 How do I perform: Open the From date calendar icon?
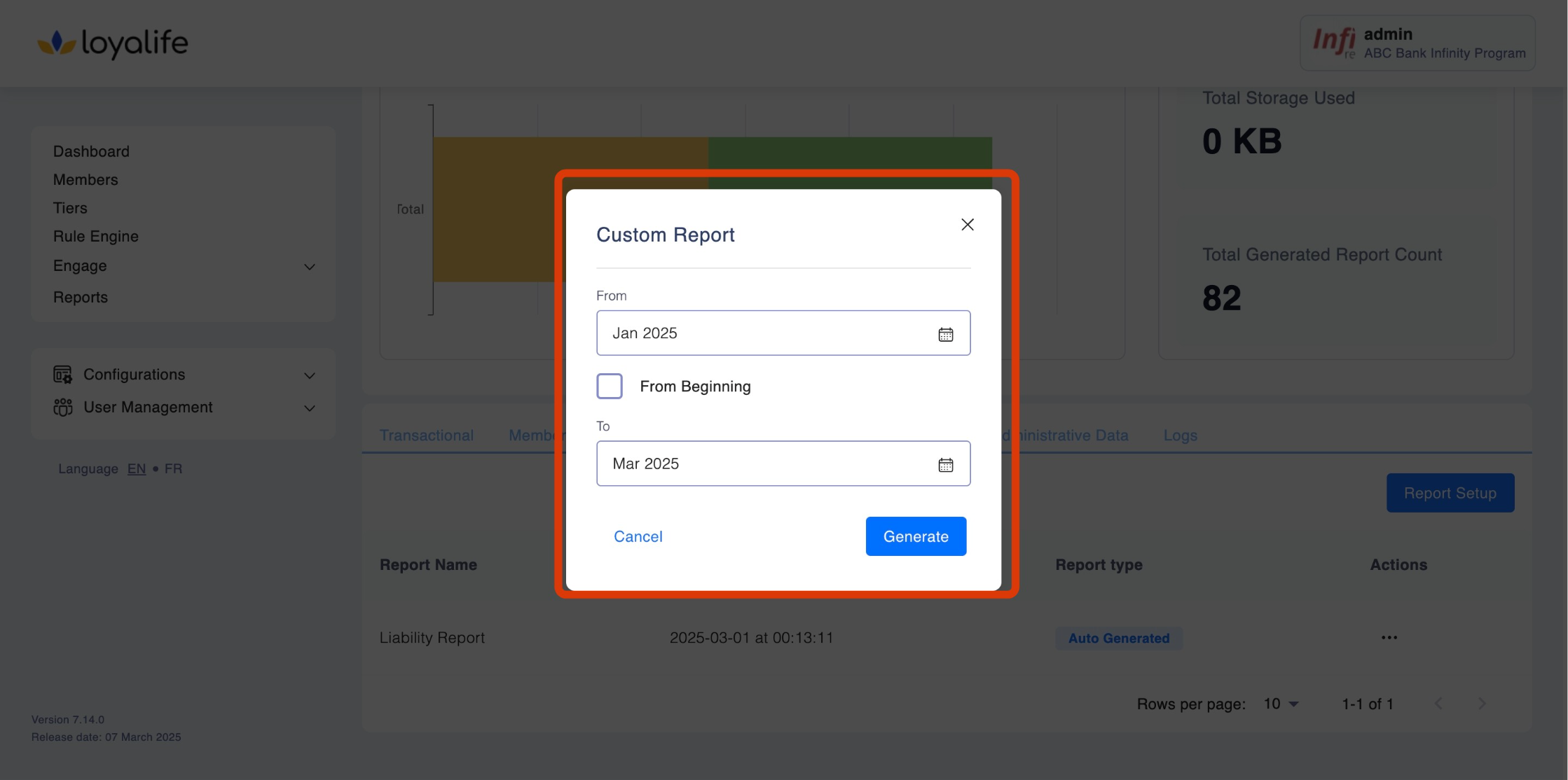[x=945, y=334]
